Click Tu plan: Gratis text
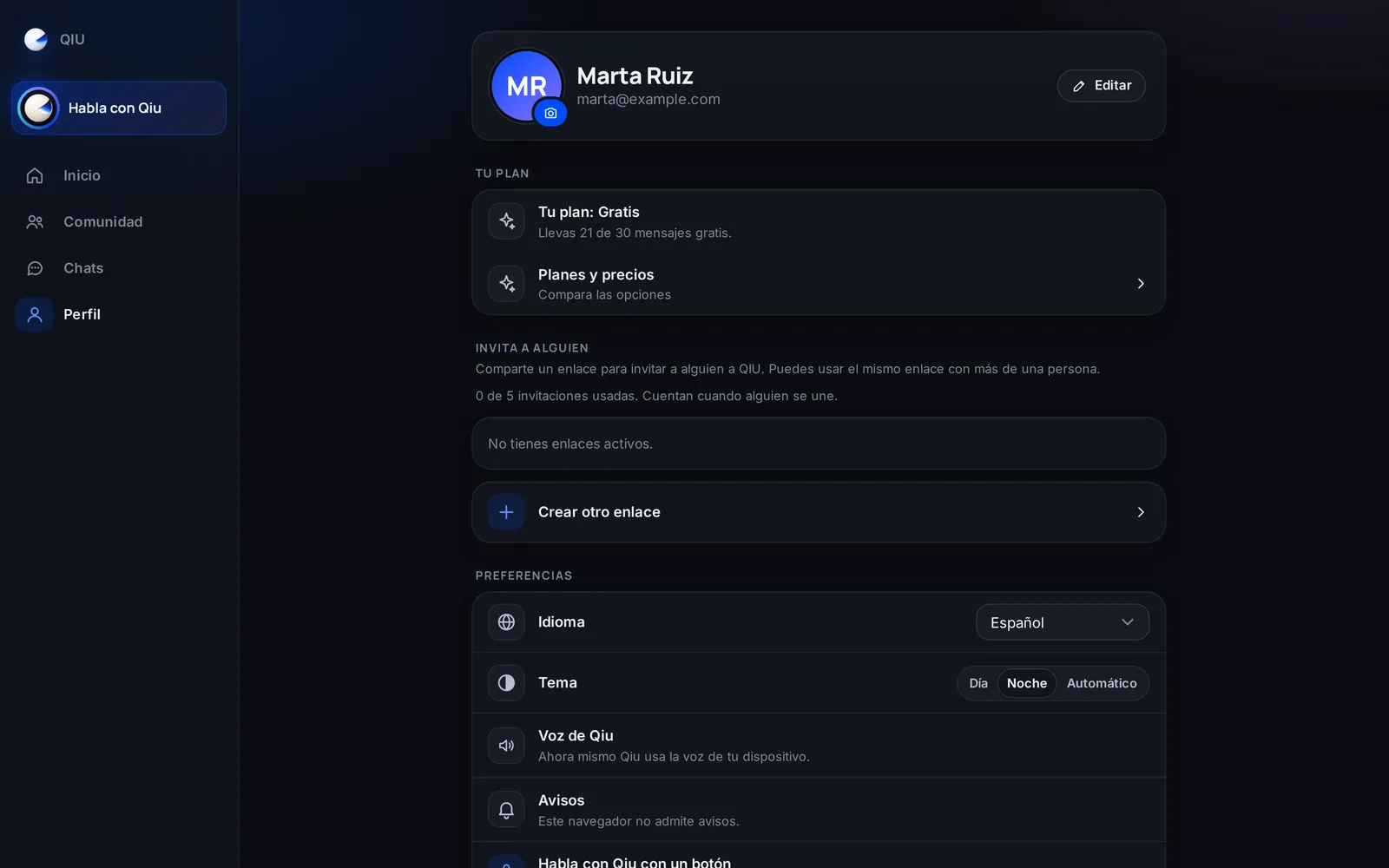 point(589,212)
